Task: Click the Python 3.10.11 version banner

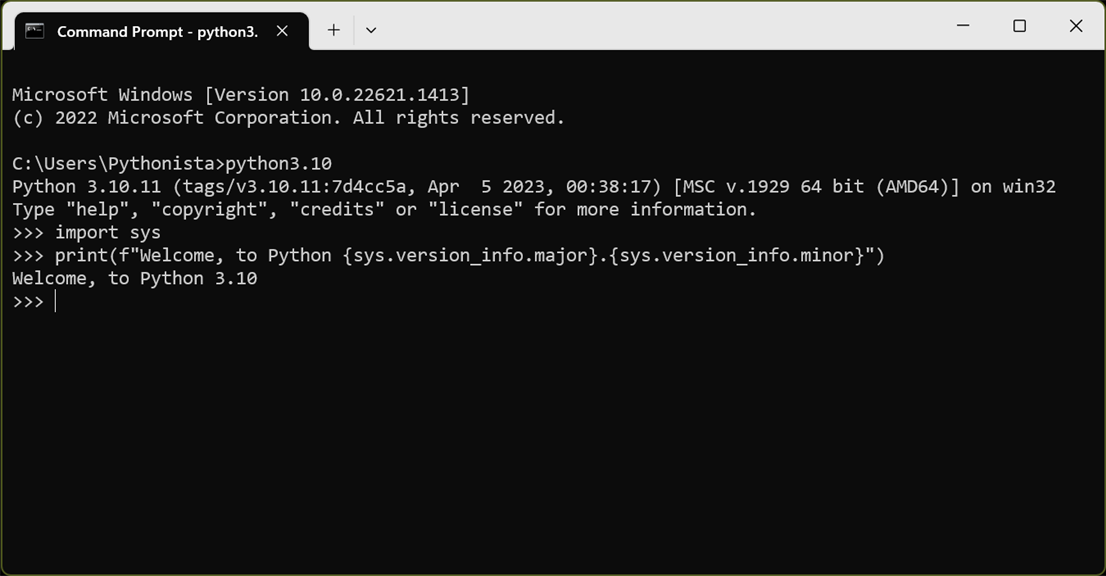Action: coord(533,187)
